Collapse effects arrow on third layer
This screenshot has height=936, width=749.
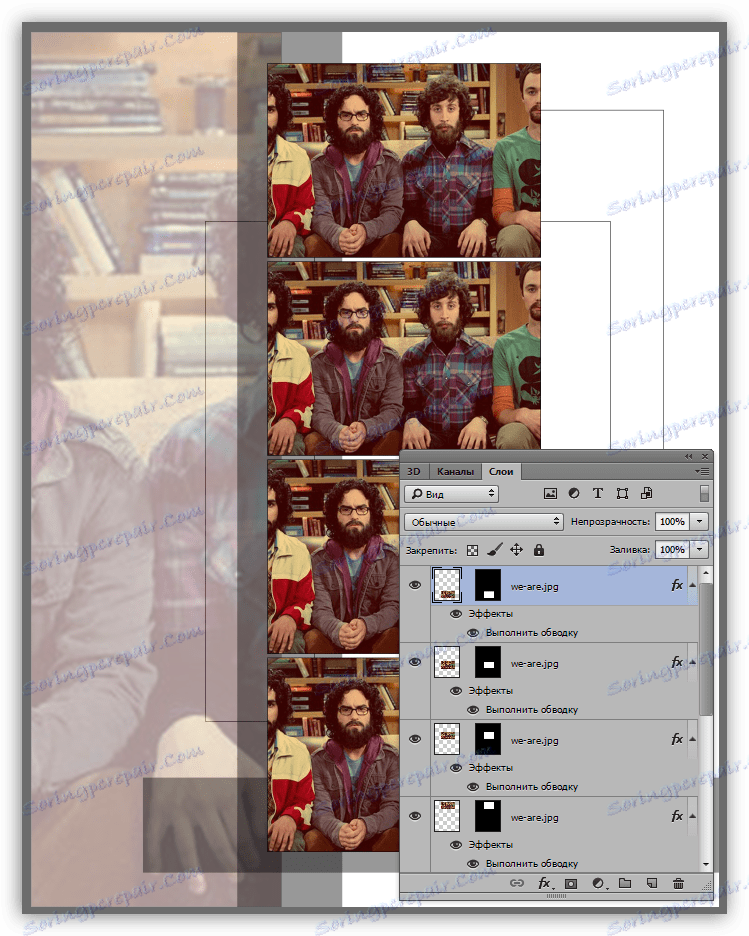pyautogui.click(x=692, y=740)
